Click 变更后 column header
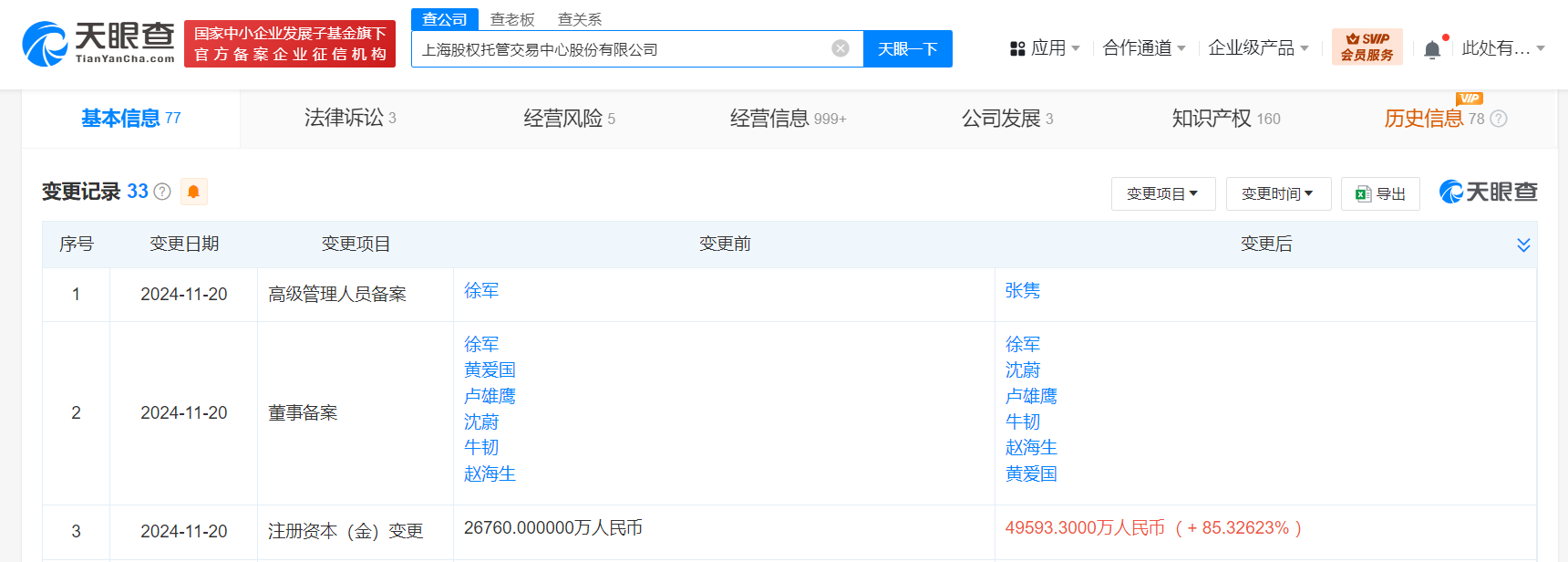 [x=1266, y=245]
